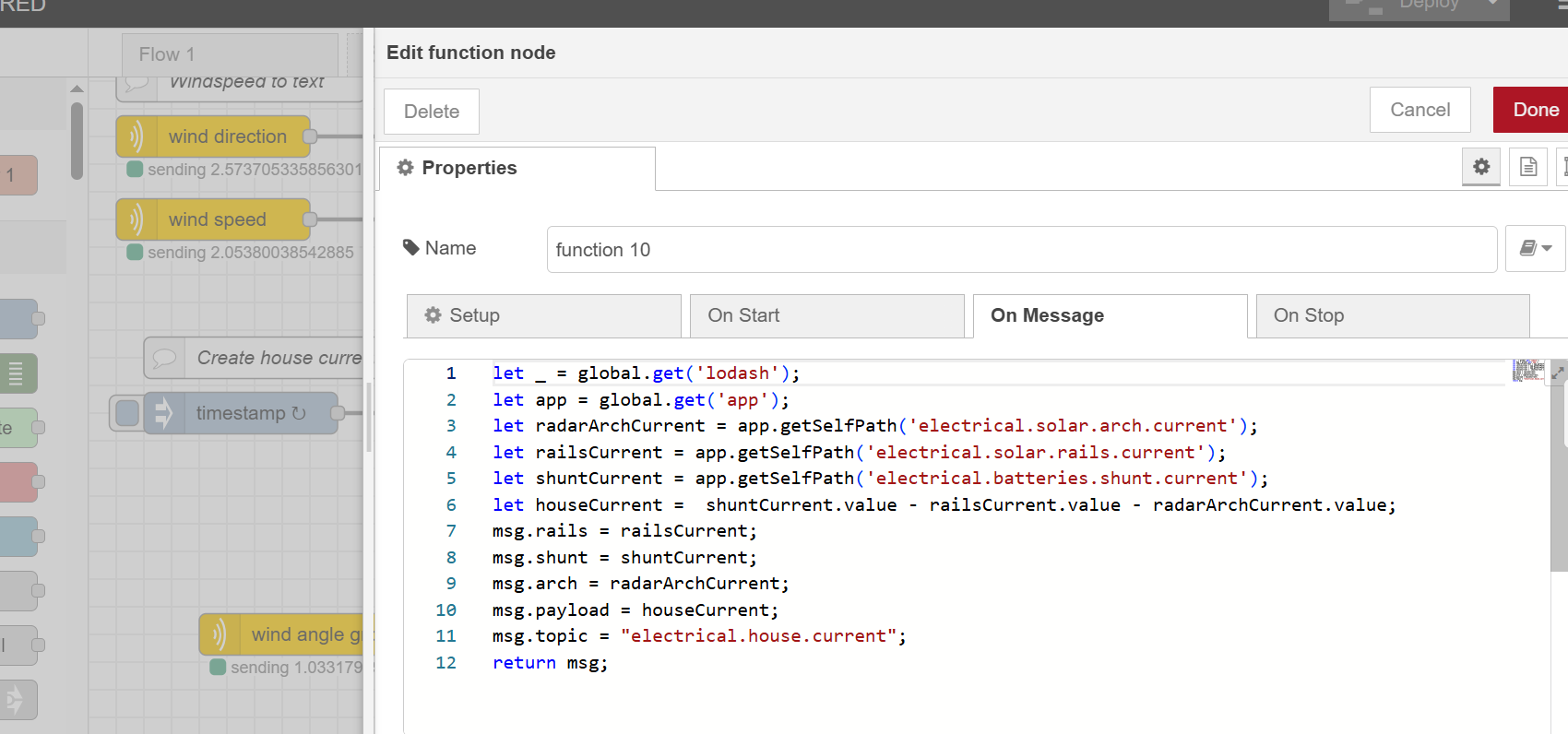Click the wind speed node output port

(310, 219)
